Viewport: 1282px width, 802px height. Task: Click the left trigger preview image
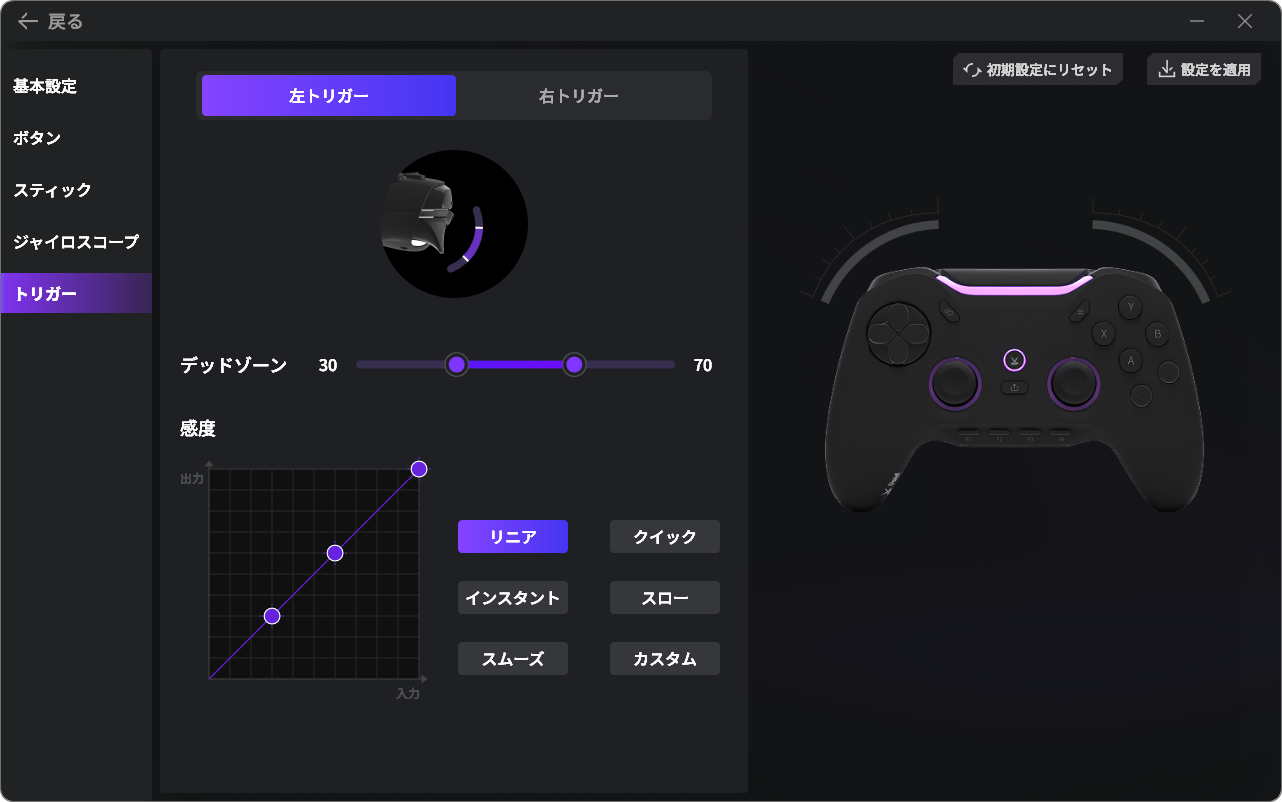455,224
